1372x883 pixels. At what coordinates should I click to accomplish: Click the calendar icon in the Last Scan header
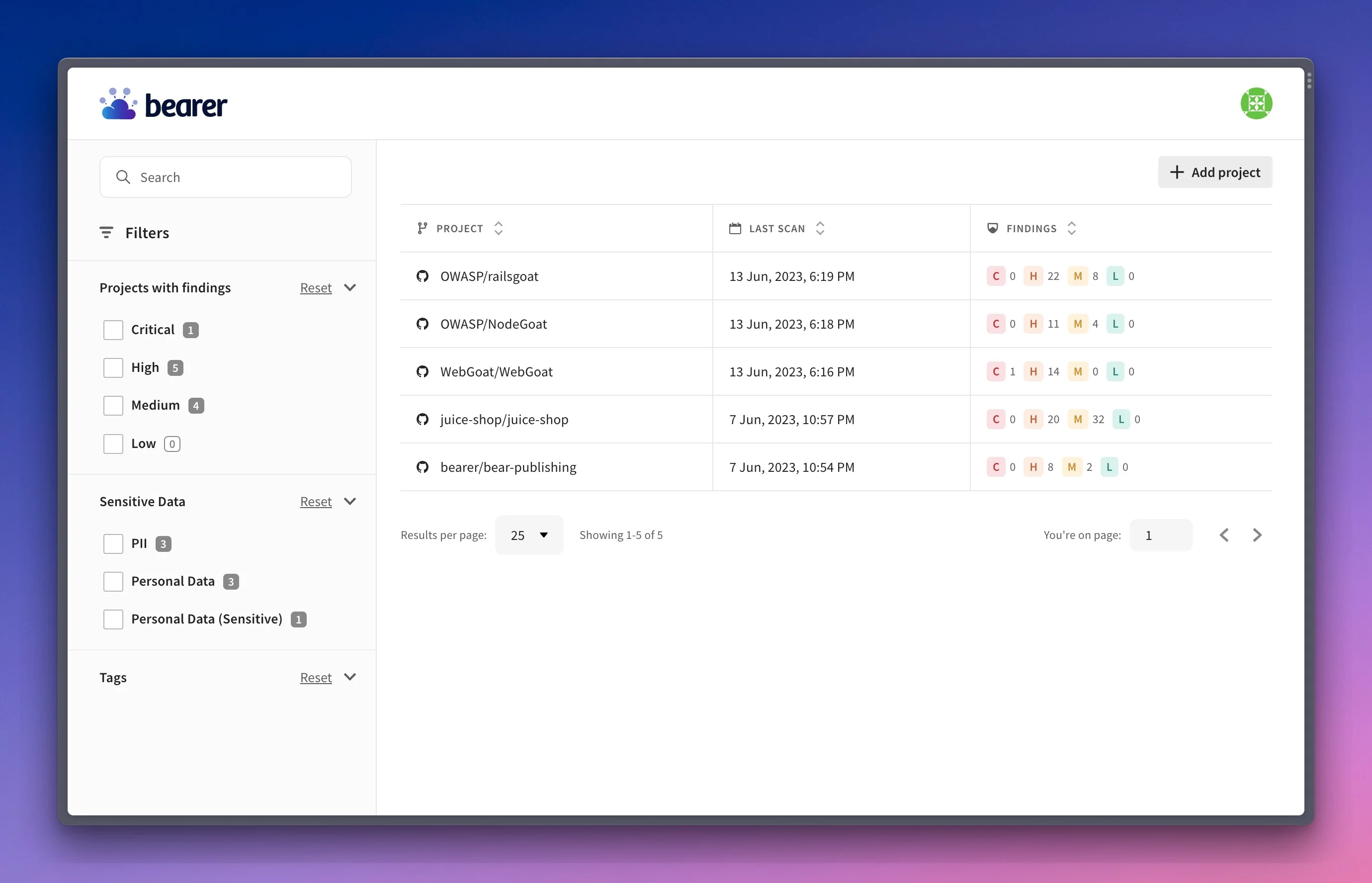[735, 228]
